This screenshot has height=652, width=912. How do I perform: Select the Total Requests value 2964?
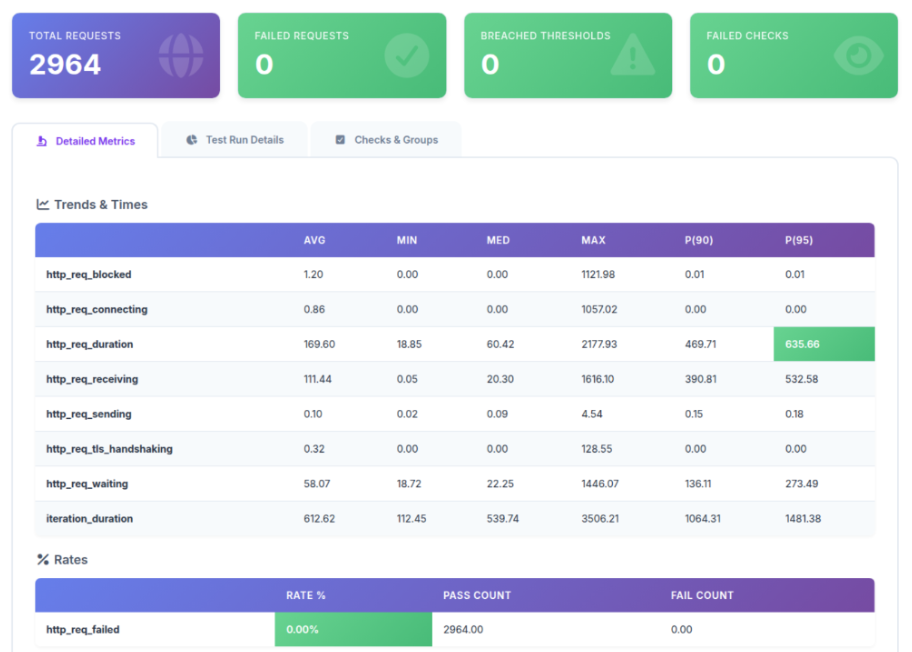point(65,65)
